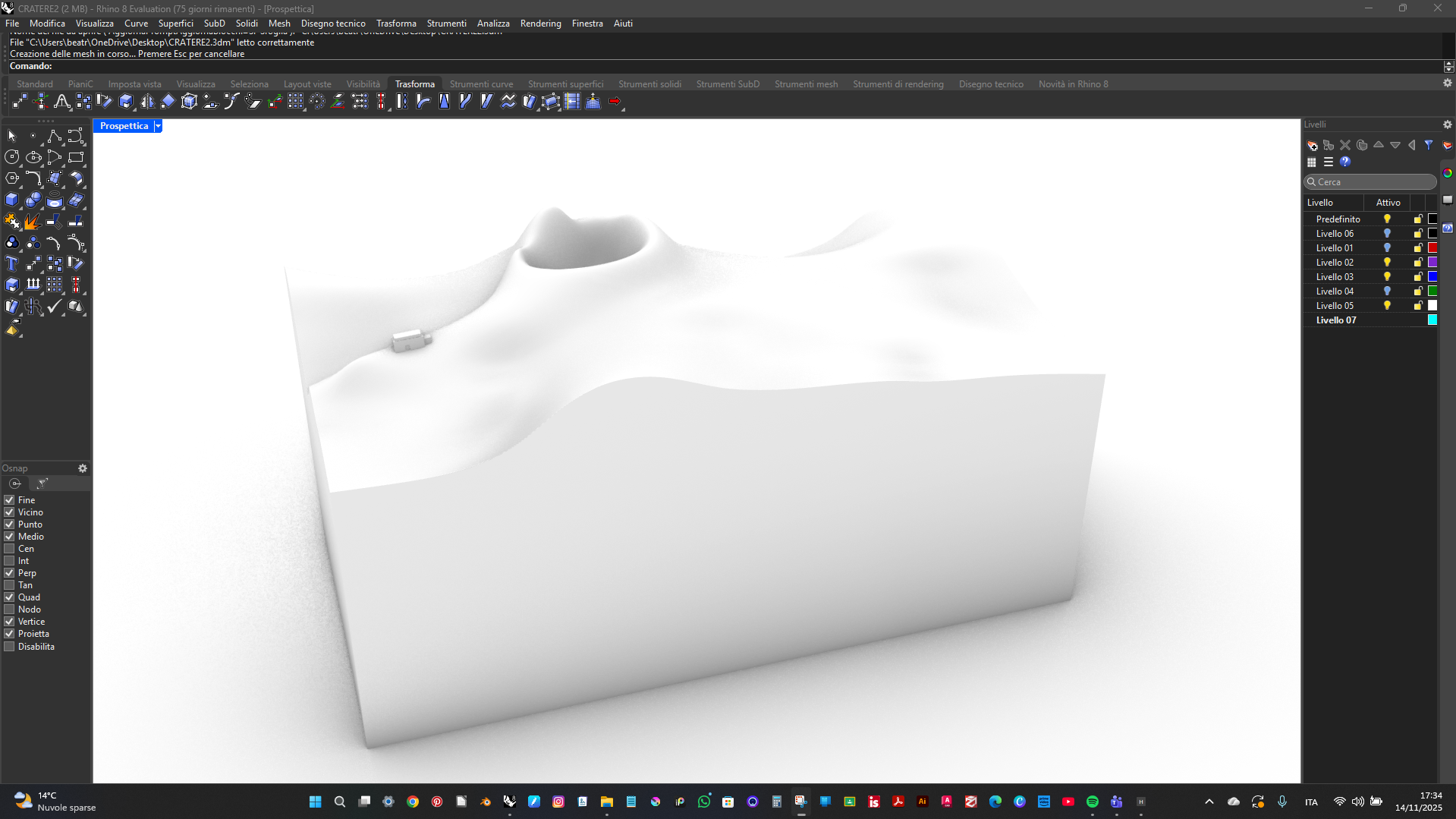Switch to the Strumenti mesh tab
Image resolution: width=1456 pixels, height=819 pixels.
806,84
